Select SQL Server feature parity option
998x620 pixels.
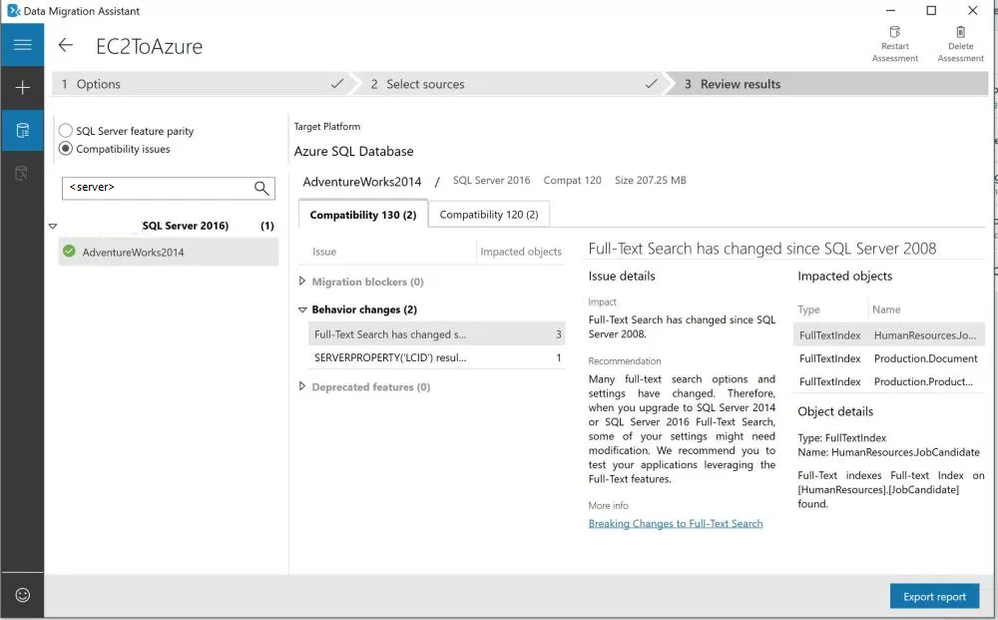(66, 131)
